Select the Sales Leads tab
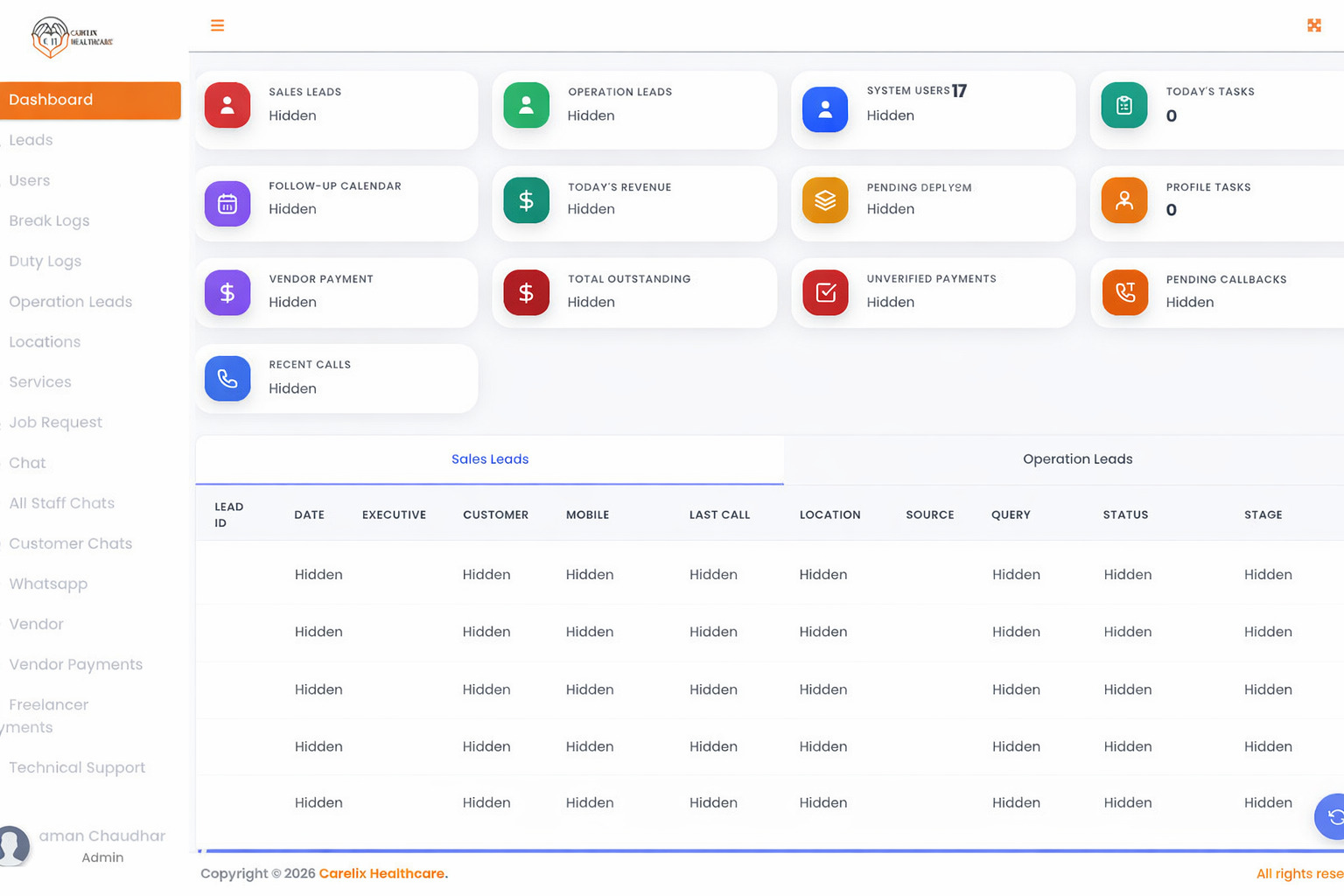This screenshot has width=1344, height=896. coord(489,459)
